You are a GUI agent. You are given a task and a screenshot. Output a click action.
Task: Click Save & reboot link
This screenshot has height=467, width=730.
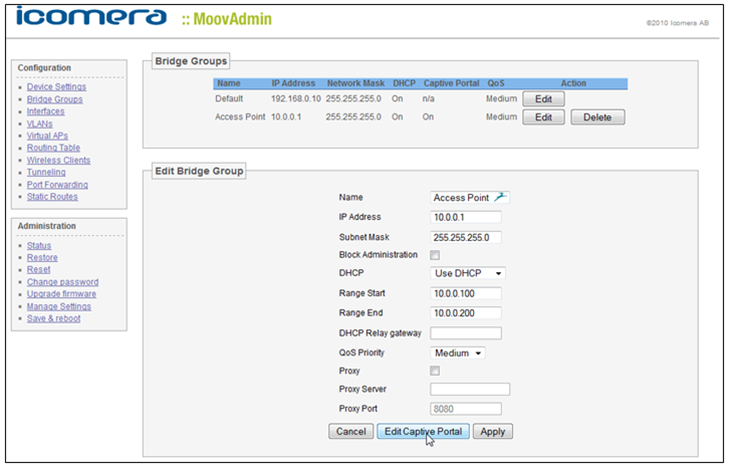coord(54,318)
